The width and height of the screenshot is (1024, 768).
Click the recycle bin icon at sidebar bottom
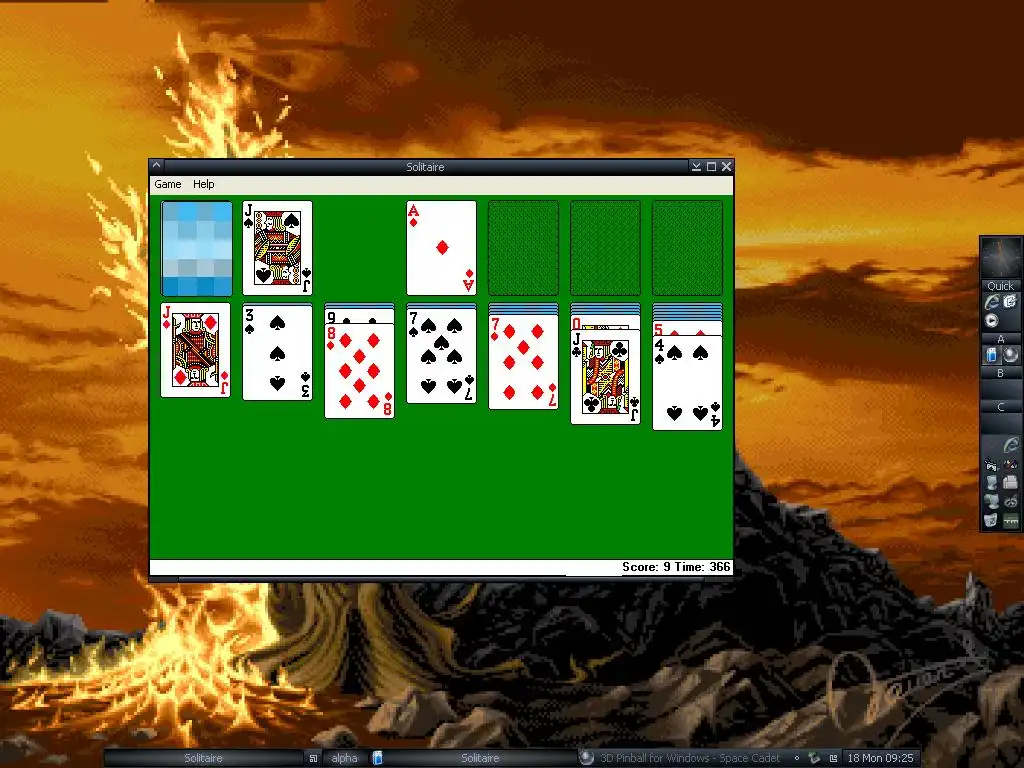pyautogui.click(x=991, y=520)
